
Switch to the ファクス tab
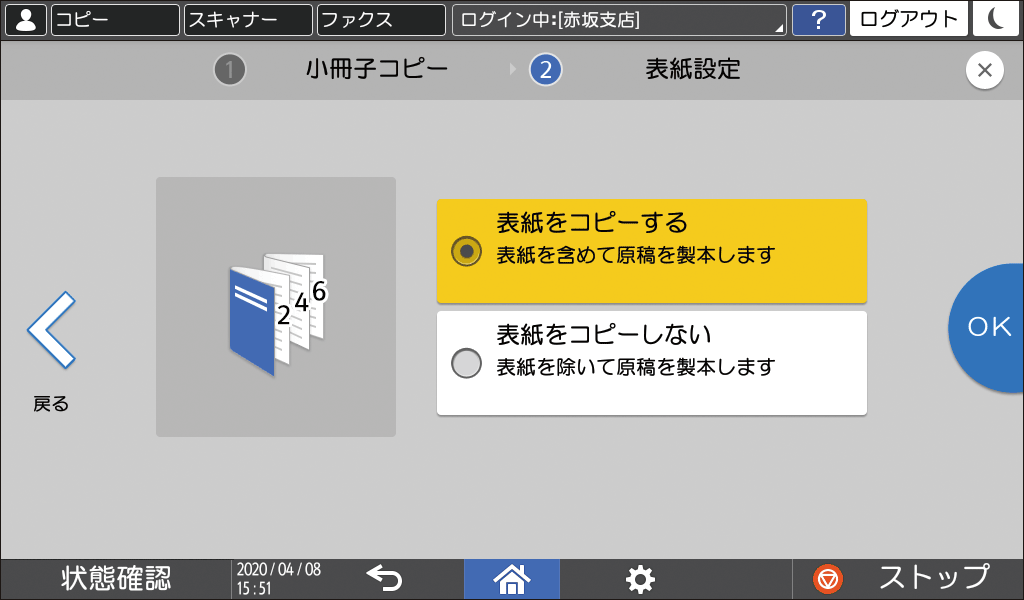(380, 19)
